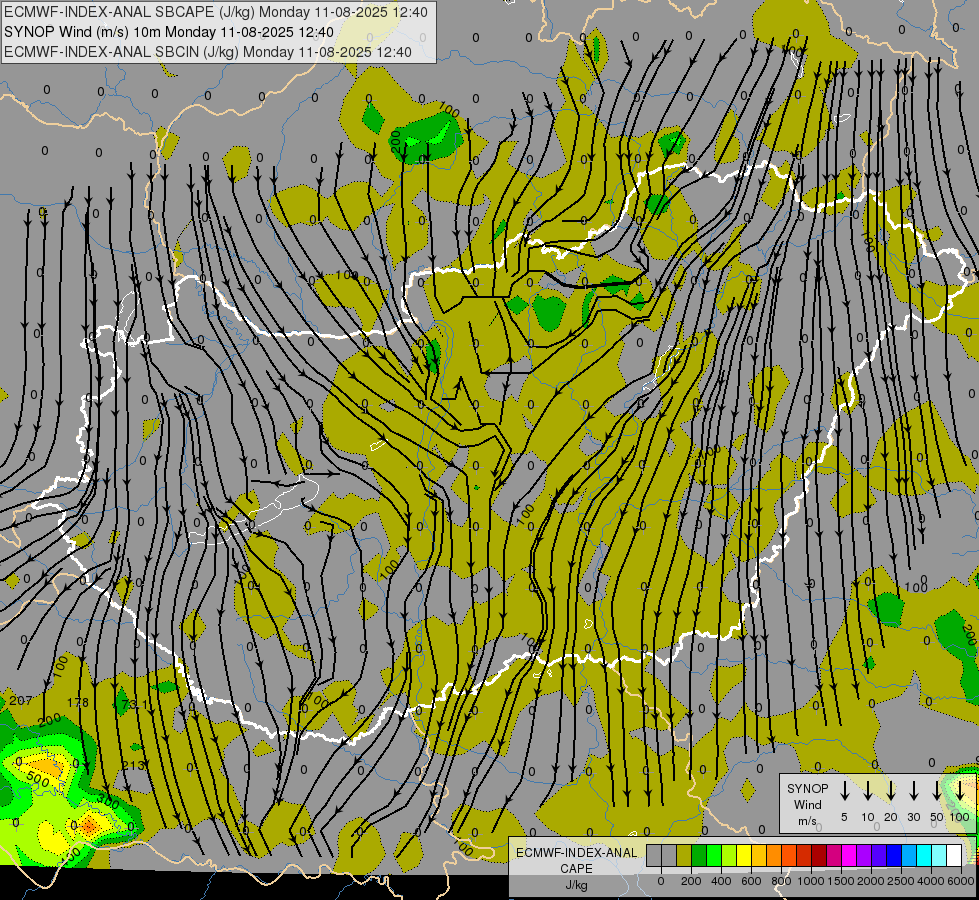
Task: Pick the olive swatch in the CAPE legend
Action: tap(684, 855)
